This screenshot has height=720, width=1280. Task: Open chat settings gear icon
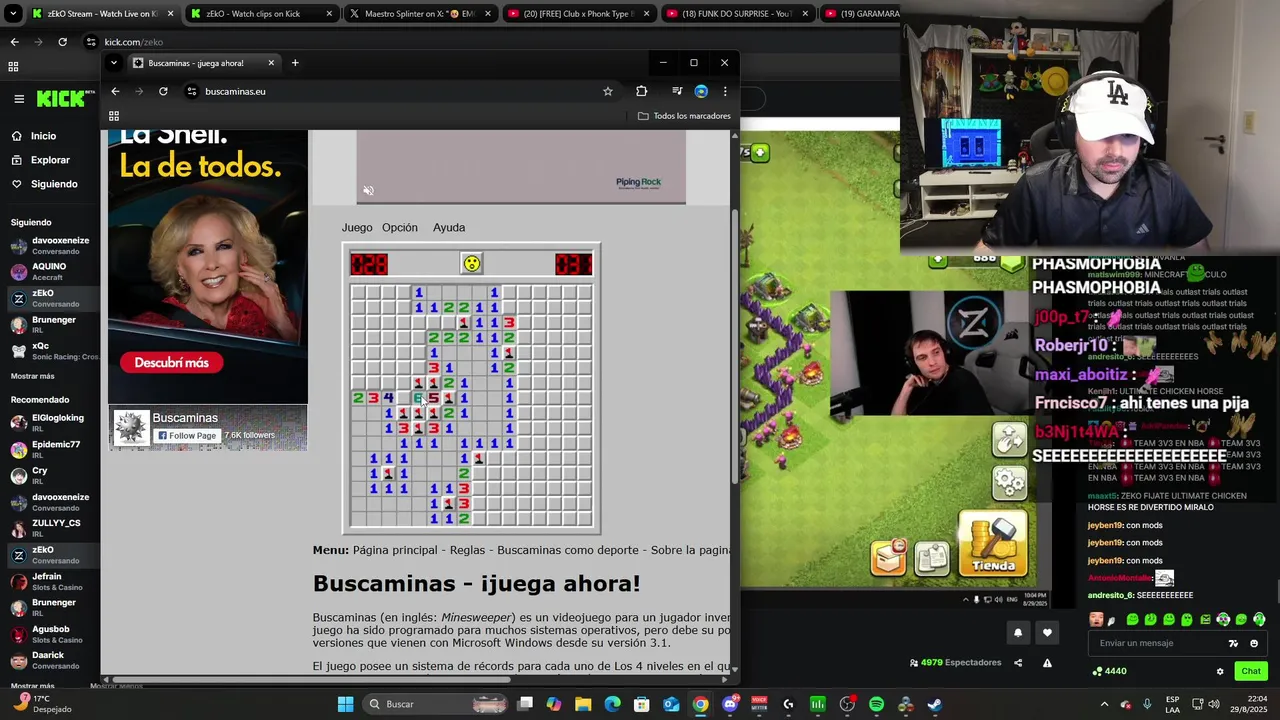click(x=1219, y=671)
